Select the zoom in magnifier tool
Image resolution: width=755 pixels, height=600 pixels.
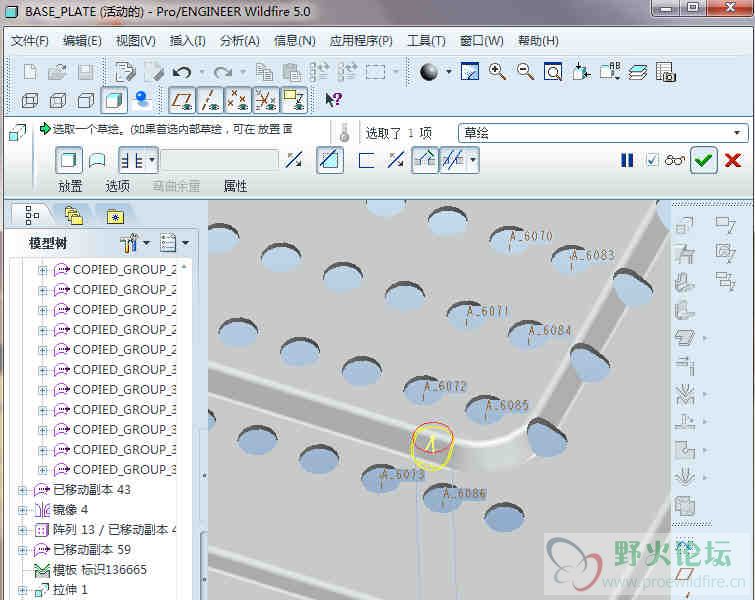pos(497,72)
